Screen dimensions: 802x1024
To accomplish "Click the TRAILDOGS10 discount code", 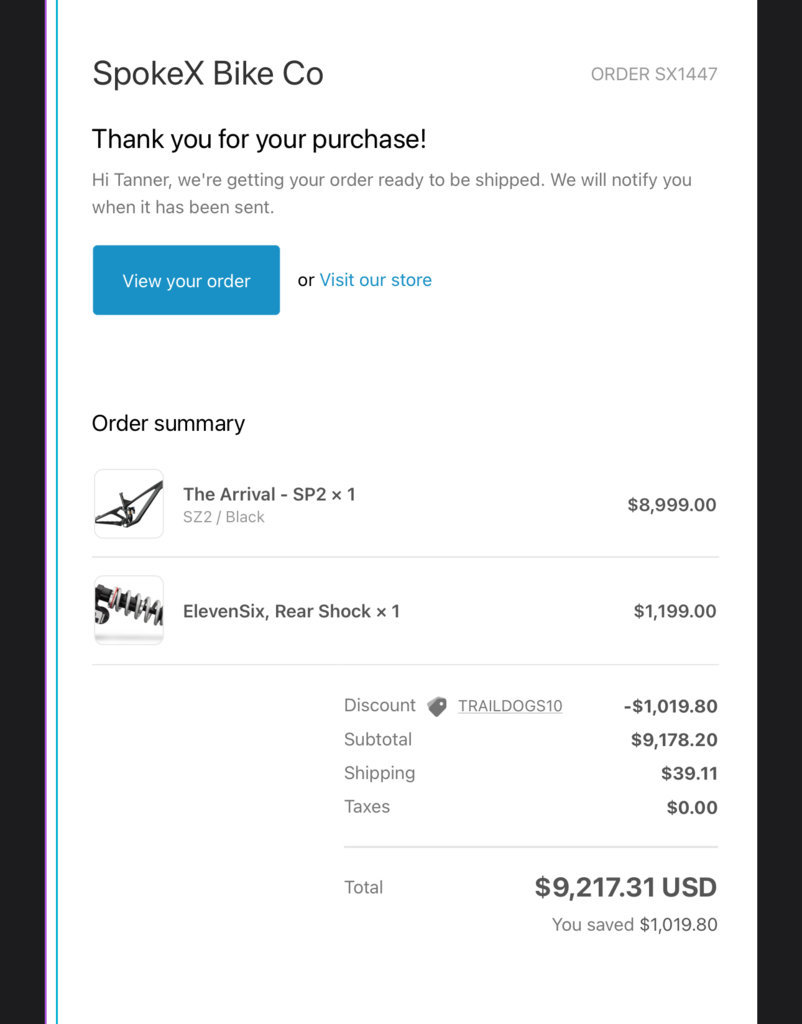I will click(510, 706).
